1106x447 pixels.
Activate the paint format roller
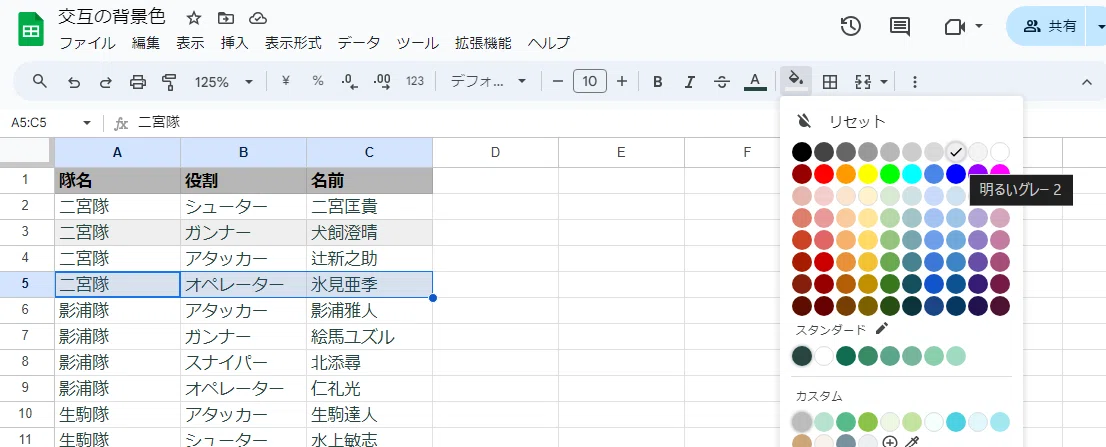click(x=169, y=82)
